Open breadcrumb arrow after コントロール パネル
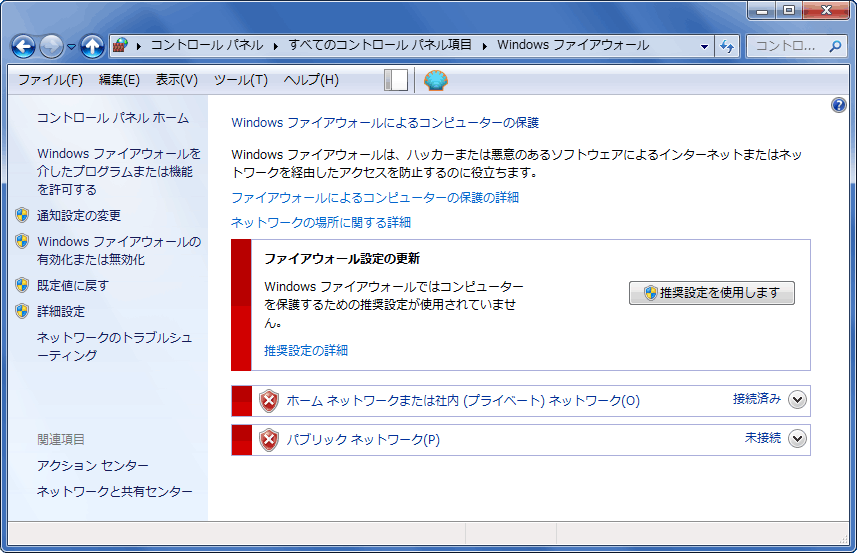 click(275, 46)
